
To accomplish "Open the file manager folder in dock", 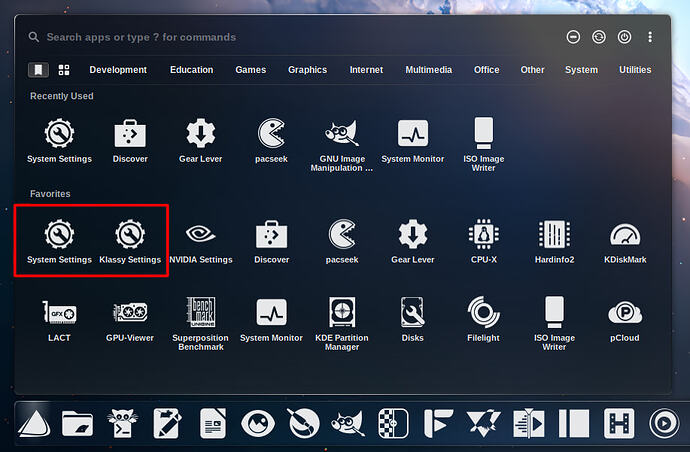I will (x=77, y=423).
